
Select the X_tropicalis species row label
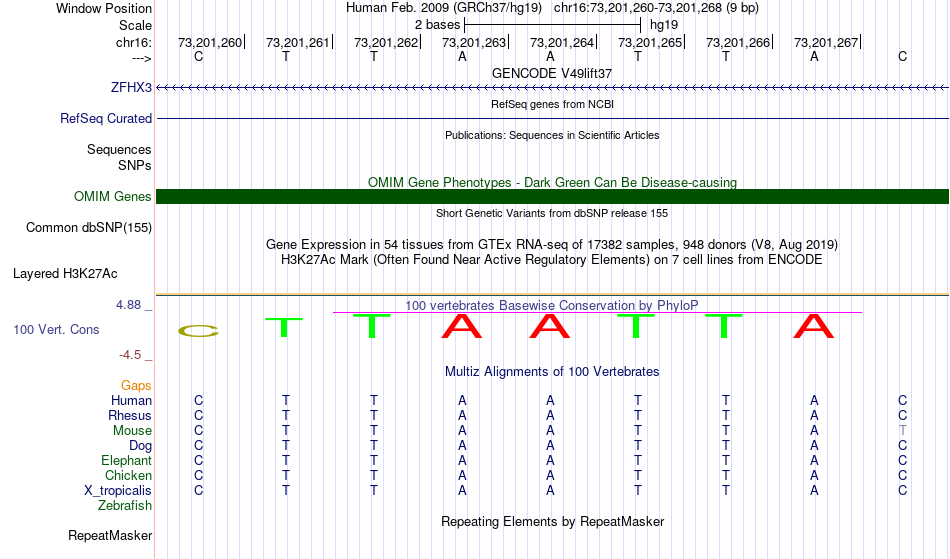point(118,491)
